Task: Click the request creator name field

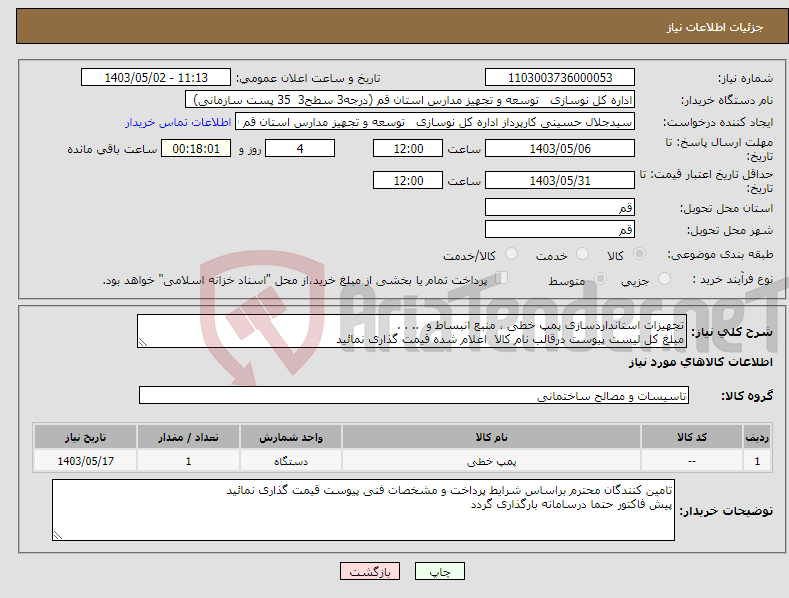Action: [435, 122]
